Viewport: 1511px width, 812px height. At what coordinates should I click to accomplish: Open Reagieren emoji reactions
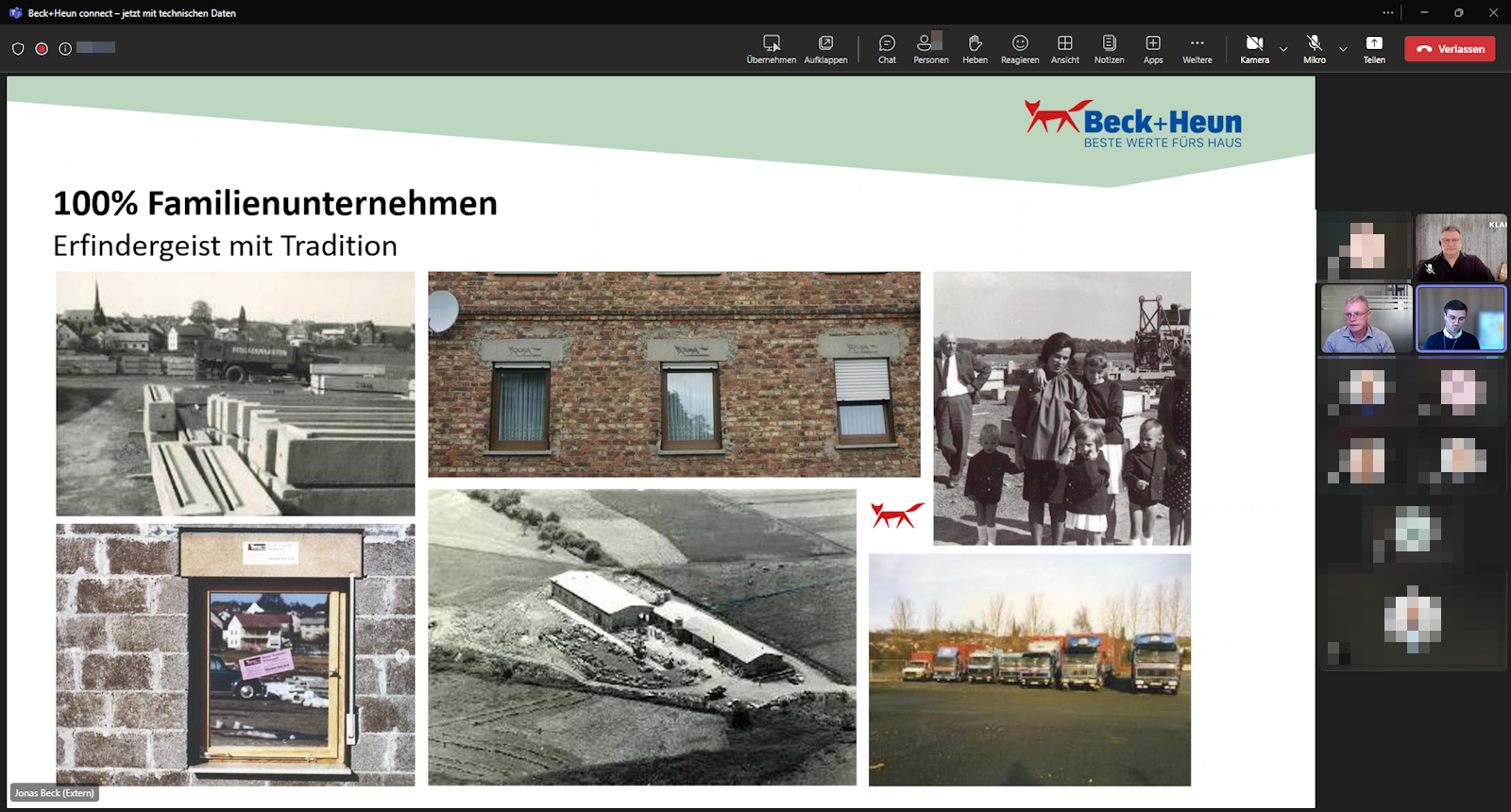tap(1020, 49)
